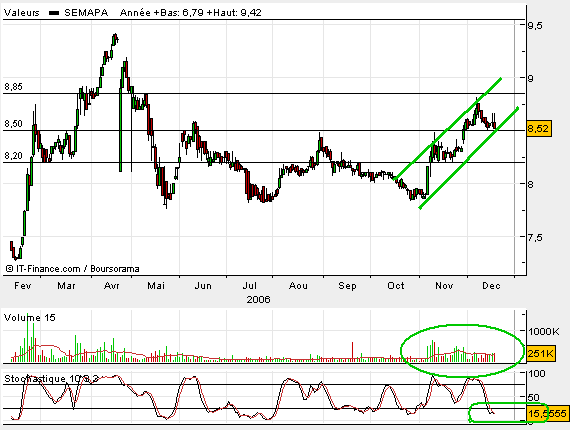Click the 'Avr' month axis label
Screen dimensions: 570x430
112,286
